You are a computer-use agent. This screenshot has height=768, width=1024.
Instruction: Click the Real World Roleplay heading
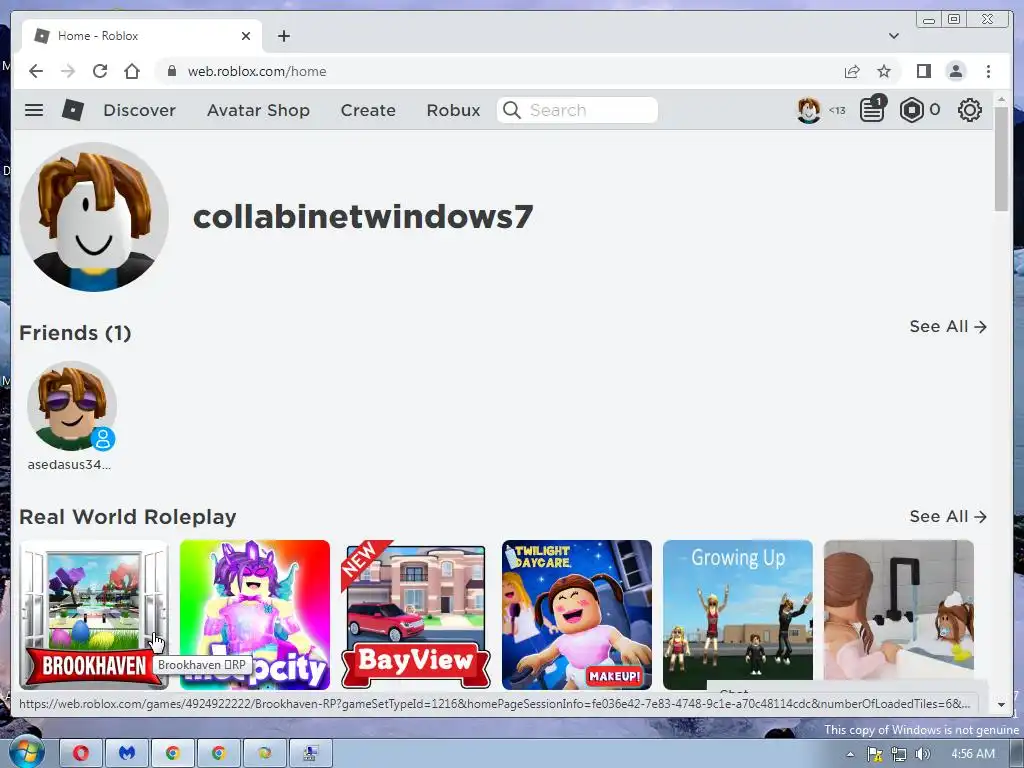(x=128, y=517)
